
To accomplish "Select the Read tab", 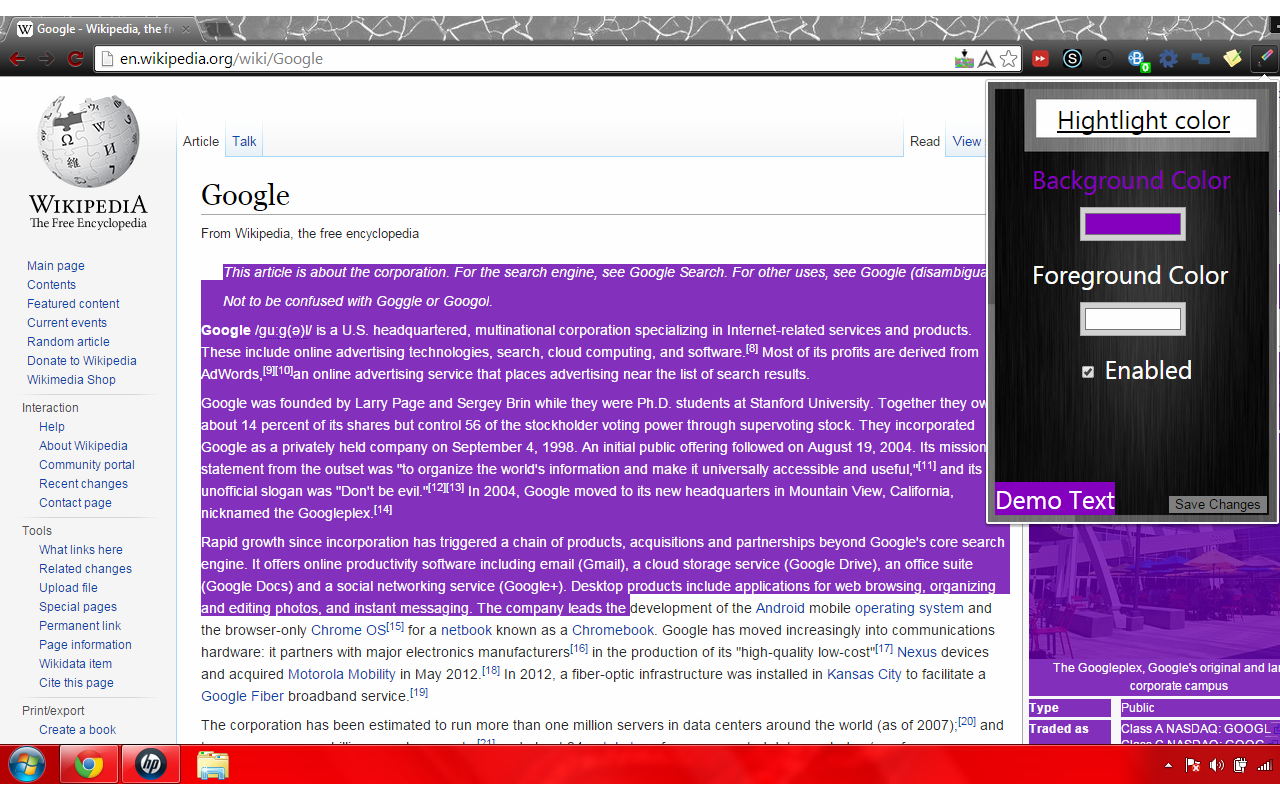I will 925,141.
